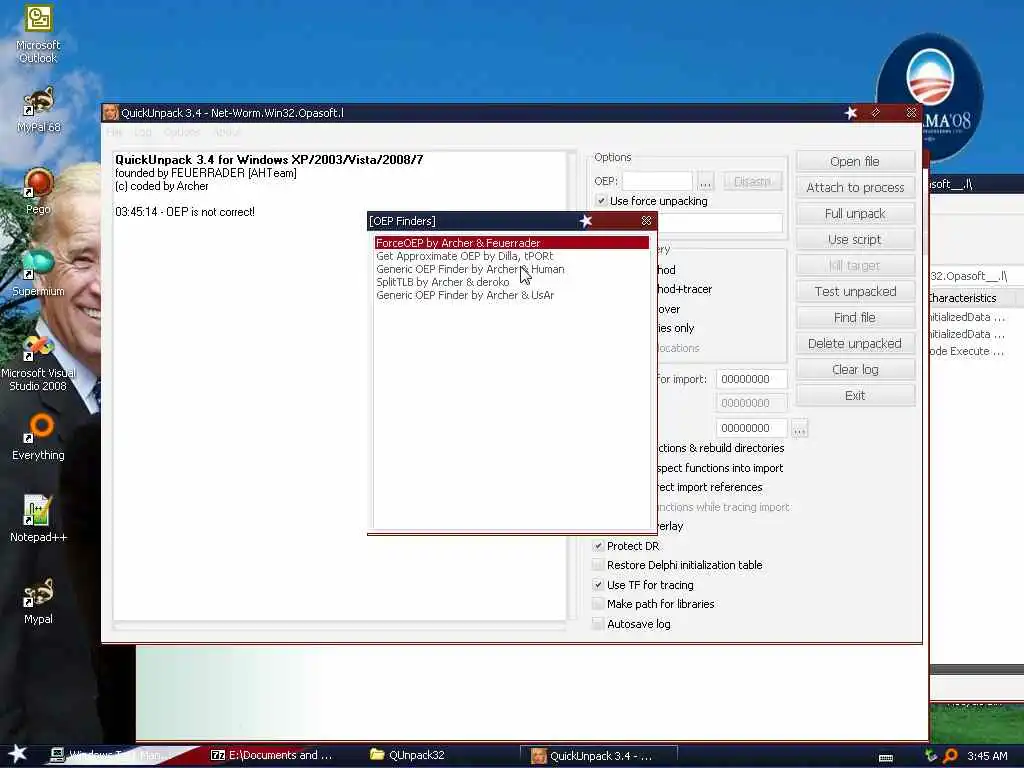Click the log panel horizontal scrollbar
Screen dimensions: 1024x768
click(x=340, y=626)
